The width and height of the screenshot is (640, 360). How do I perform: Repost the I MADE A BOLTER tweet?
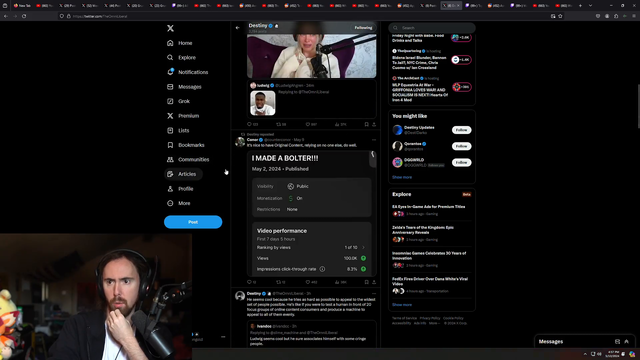(279, 282)
